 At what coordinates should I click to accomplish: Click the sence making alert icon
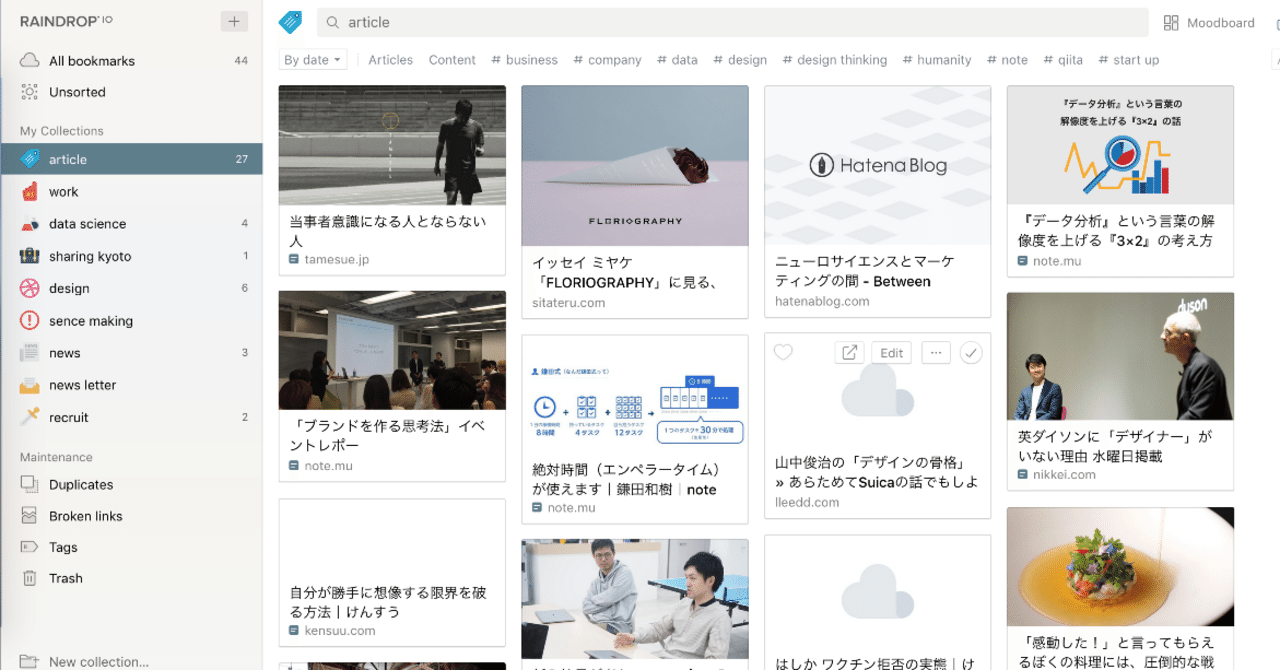[x=30, y=321]
